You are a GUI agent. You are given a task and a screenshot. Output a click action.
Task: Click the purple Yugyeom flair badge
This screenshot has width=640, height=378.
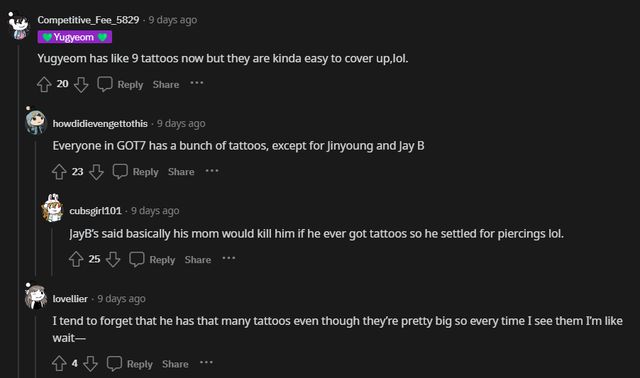[x=75, y=37]
